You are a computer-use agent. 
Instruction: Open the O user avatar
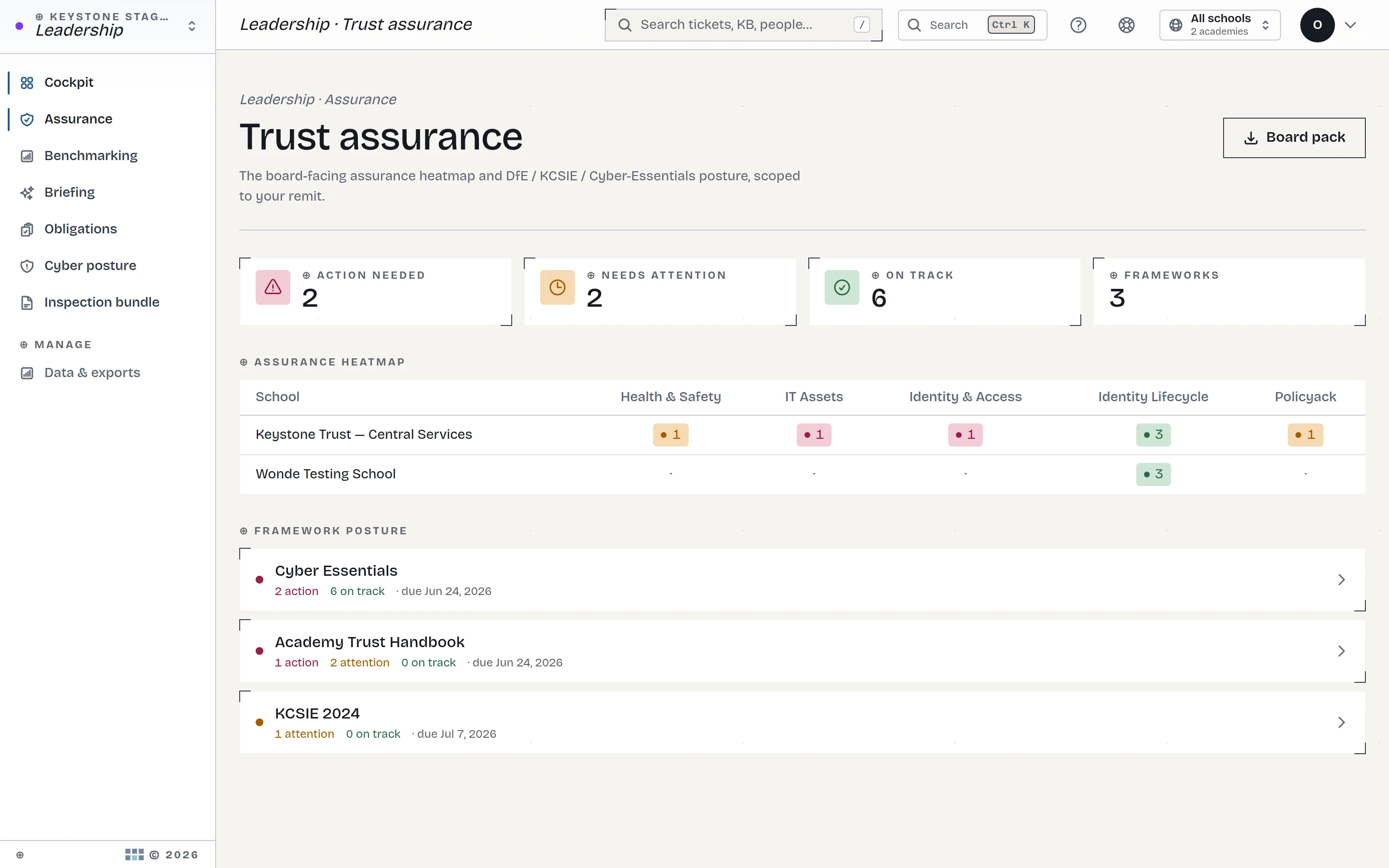point(1317,25)
